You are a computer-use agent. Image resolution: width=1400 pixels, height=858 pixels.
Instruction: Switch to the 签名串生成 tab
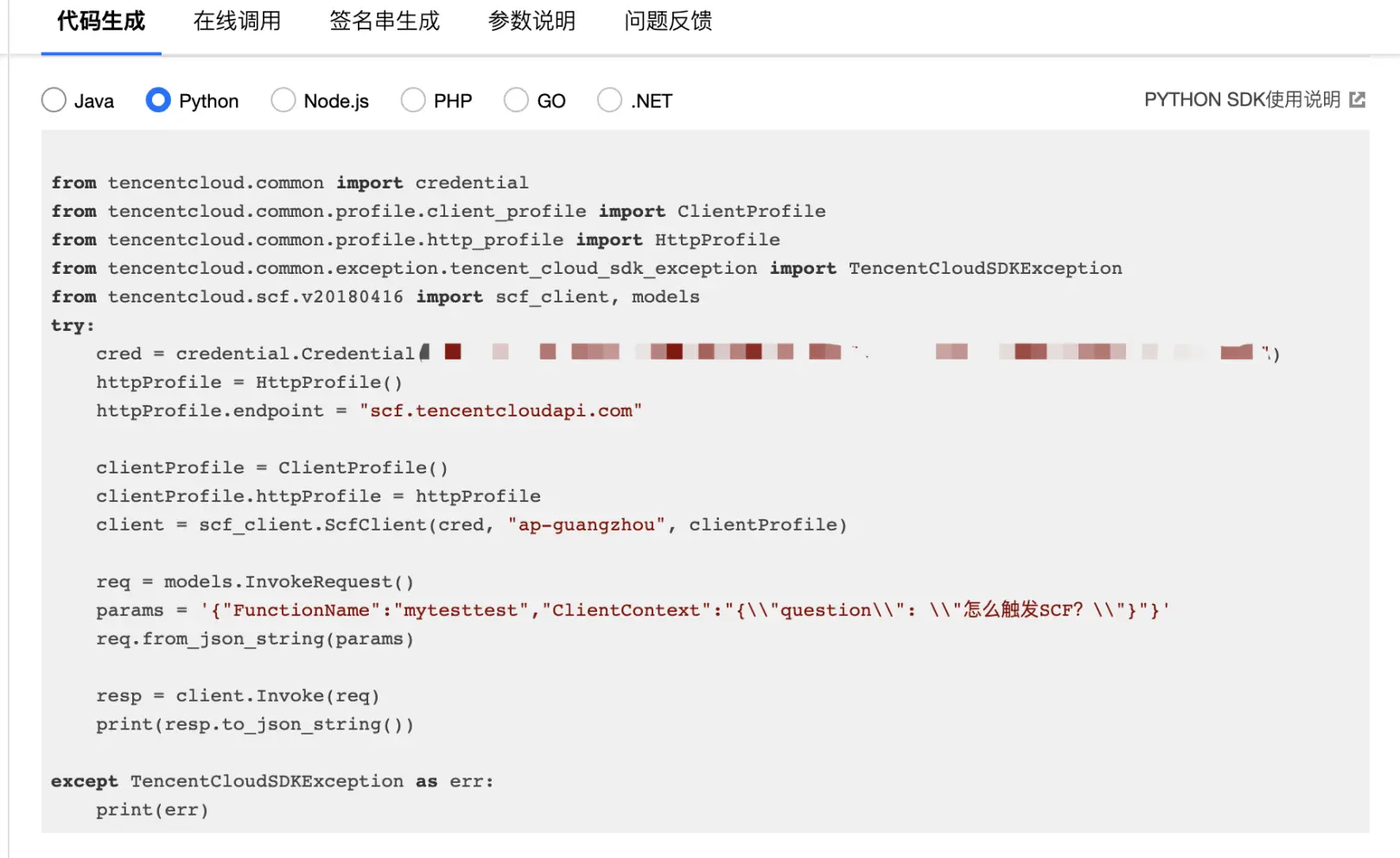click(385, 22)
